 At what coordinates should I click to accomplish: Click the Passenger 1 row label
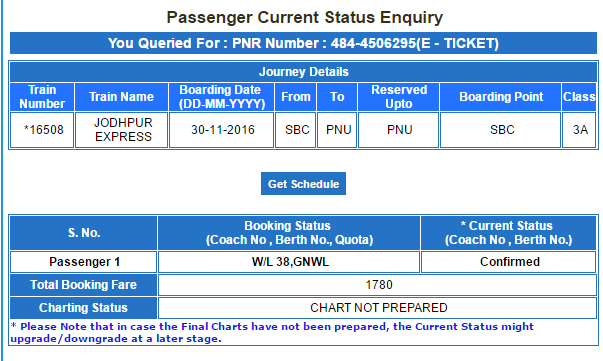83,262
